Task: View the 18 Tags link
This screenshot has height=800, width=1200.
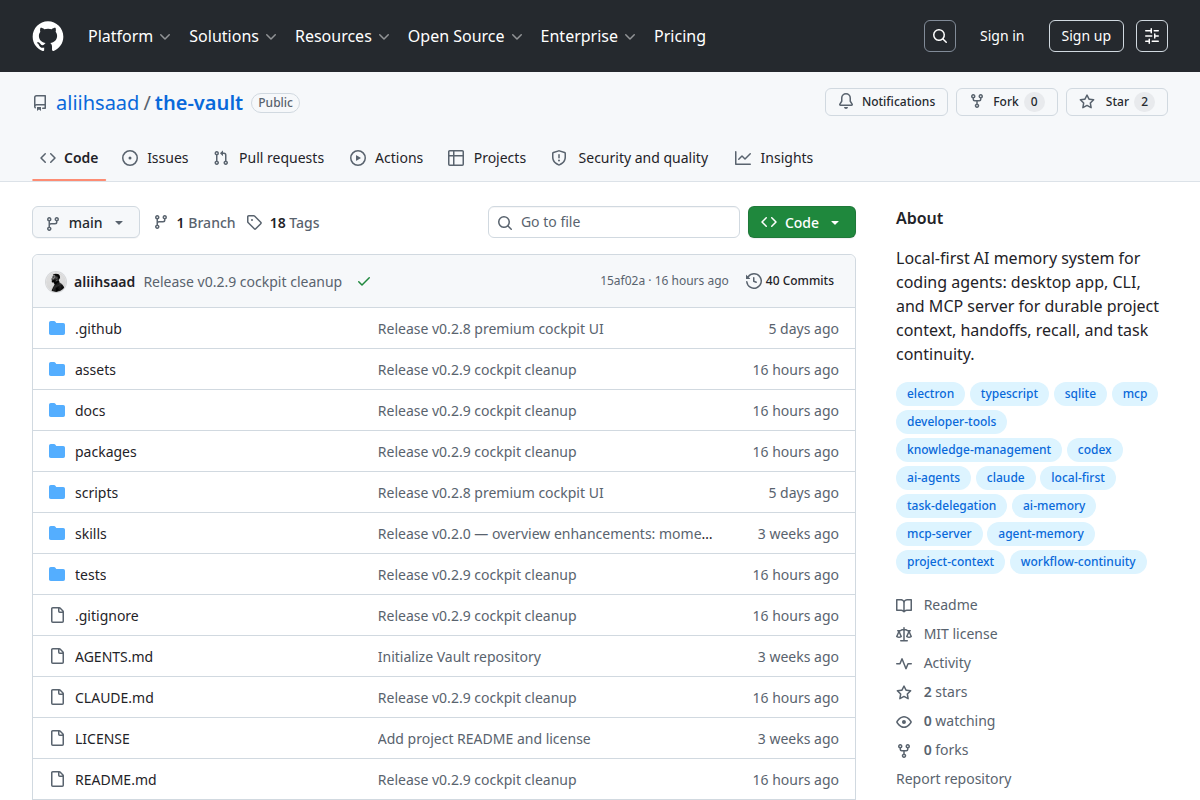Action: (283, 223)
